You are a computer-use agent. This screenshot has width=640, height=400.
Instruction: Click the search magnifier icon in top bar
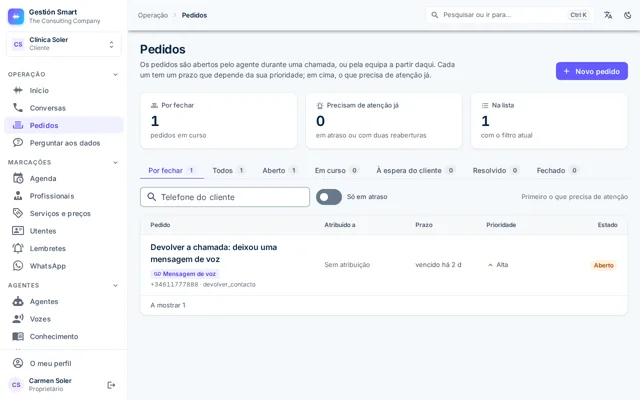[x=435, y=15]
